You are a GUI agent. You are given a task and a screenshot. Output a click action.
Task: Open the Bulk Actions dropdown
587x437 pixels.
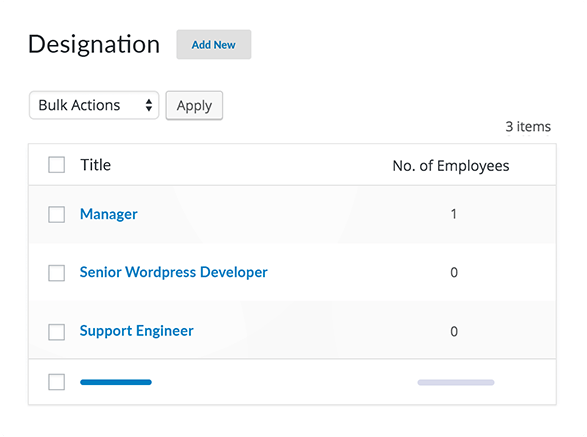[x=94, y=105]
